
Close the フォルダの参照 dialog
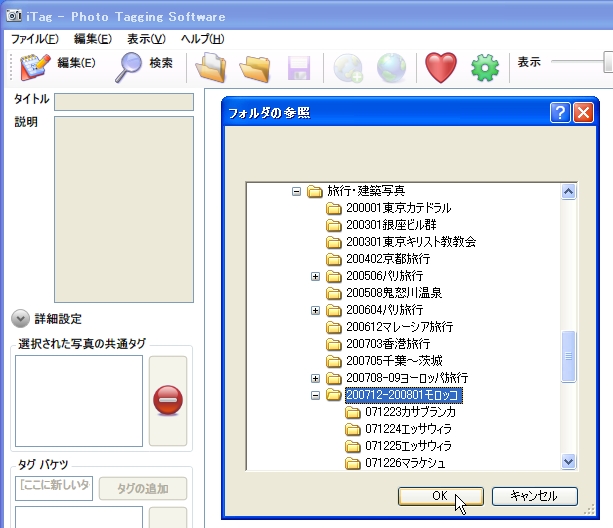(x=583, y=113)
